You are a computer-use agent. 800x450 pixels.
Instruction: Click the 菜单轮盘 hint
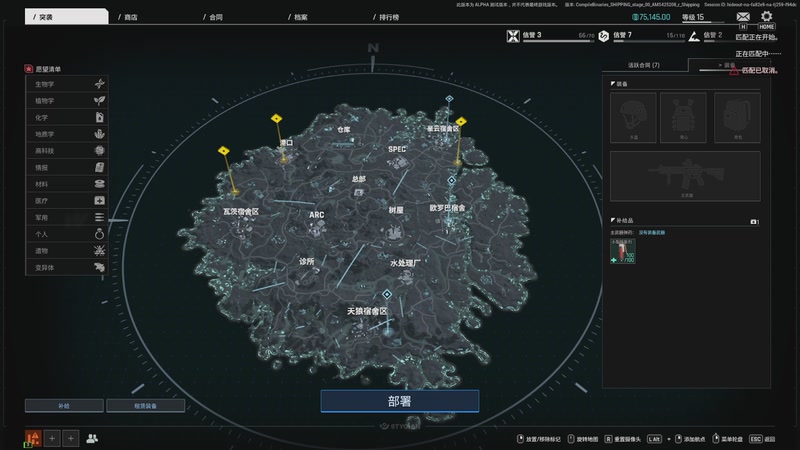(x=728, y=439)
